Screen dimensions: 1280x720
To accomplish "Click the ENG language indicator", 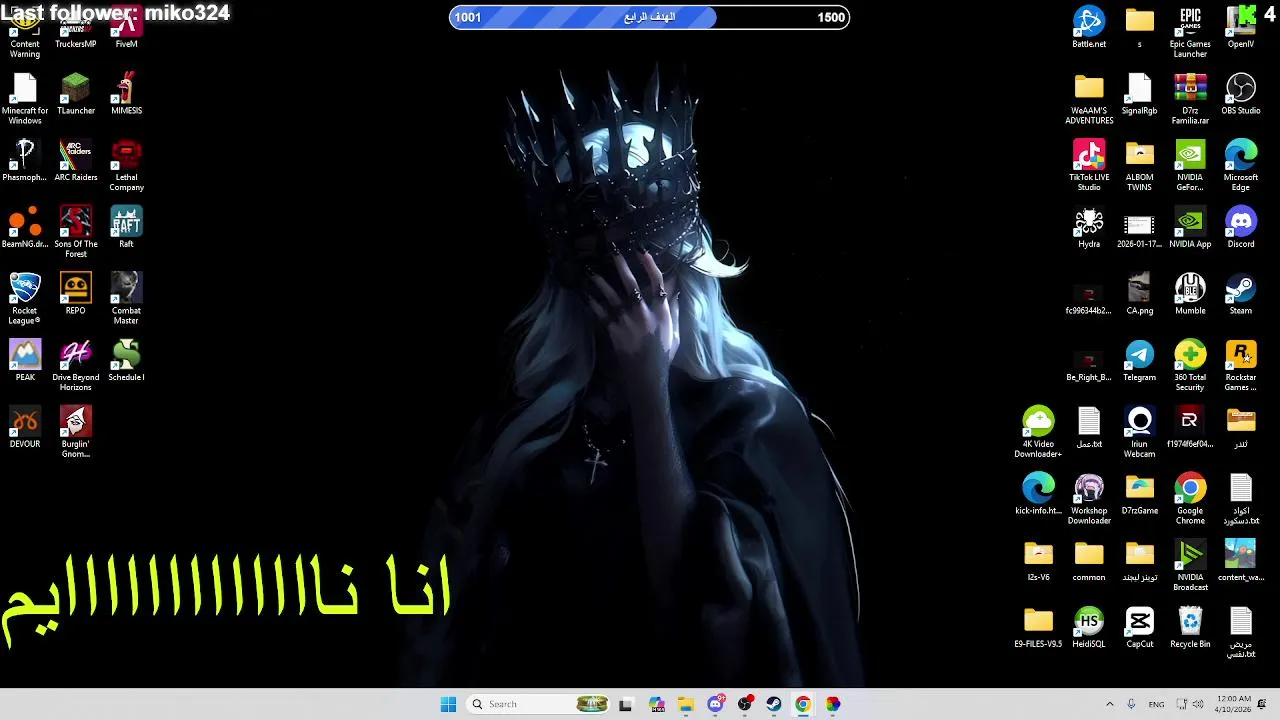I will click(x=1156, y=704).
